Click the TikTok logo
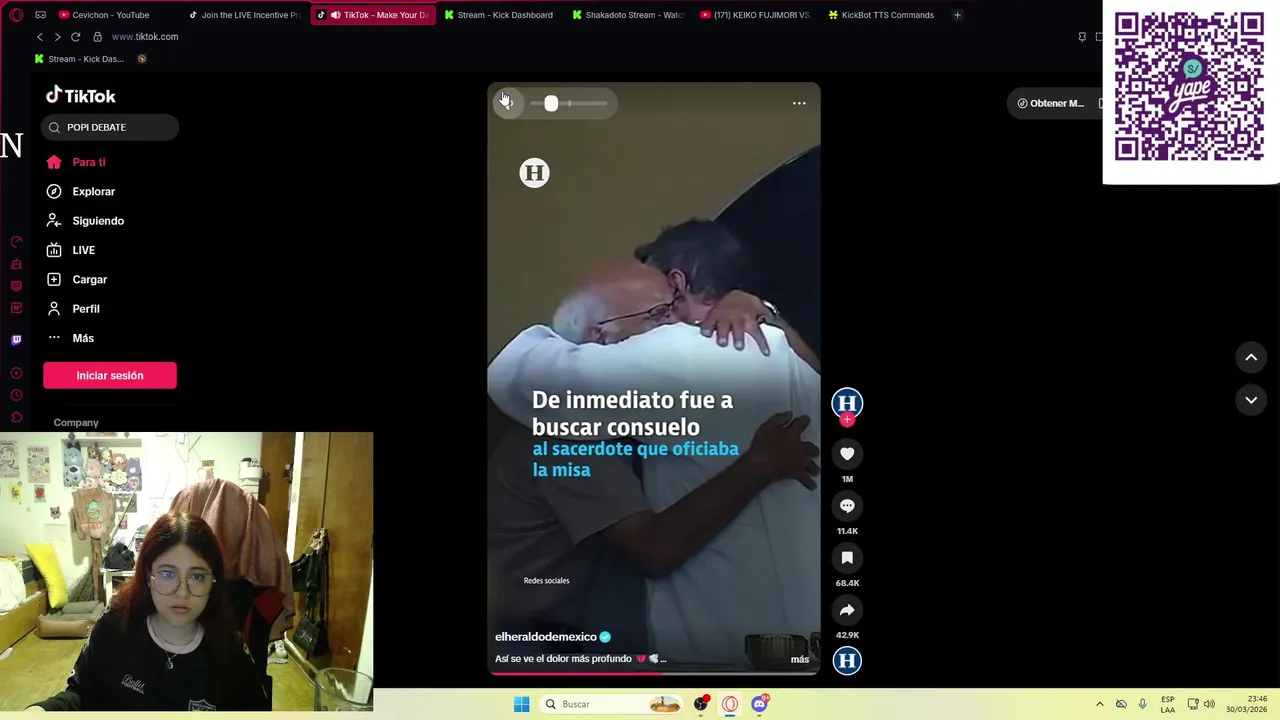The width and height of the screenshot is (1280, 720). pos(81,96)
